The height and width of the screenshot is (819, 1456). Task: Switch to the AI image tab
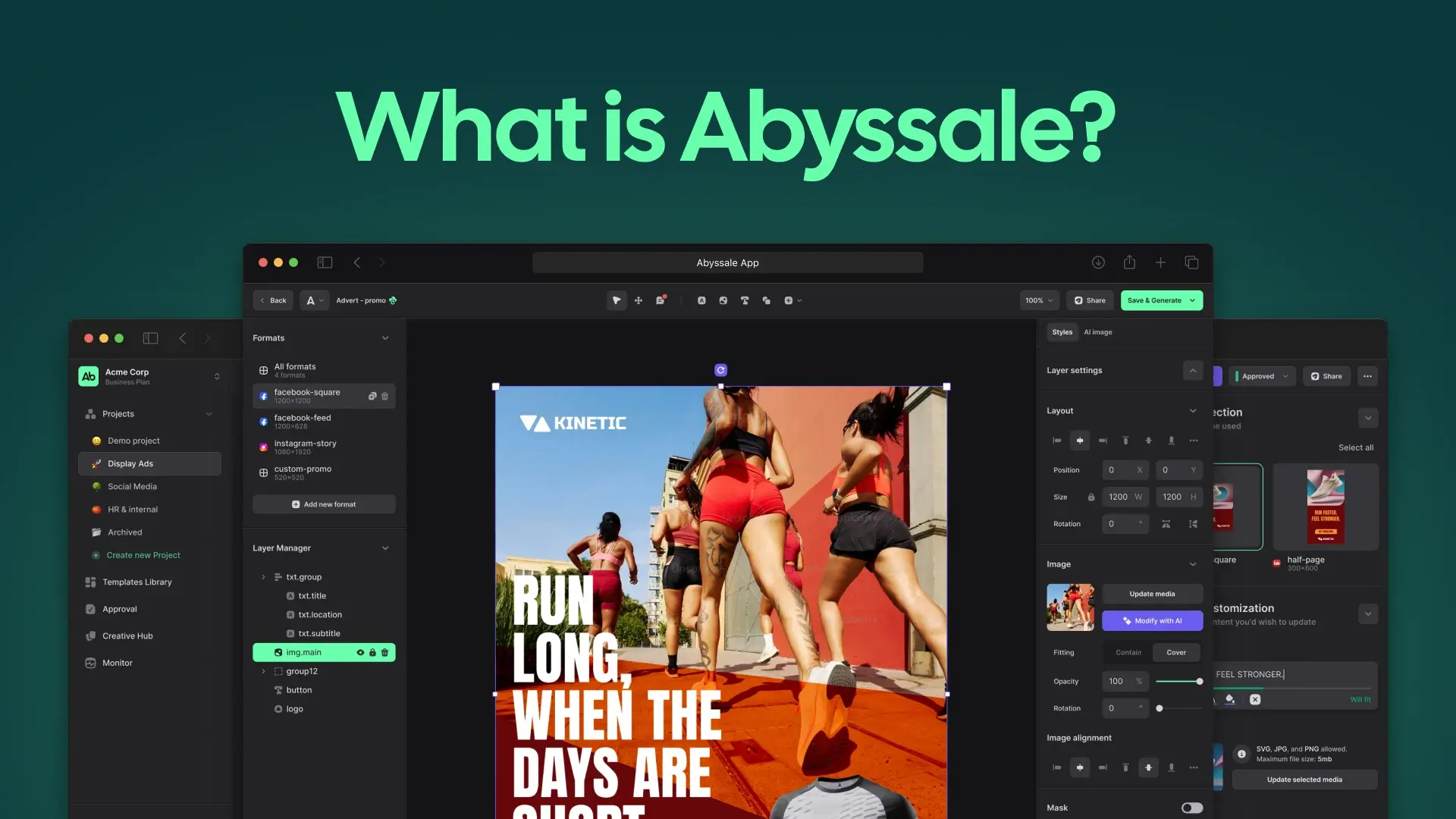point(1097,332)
